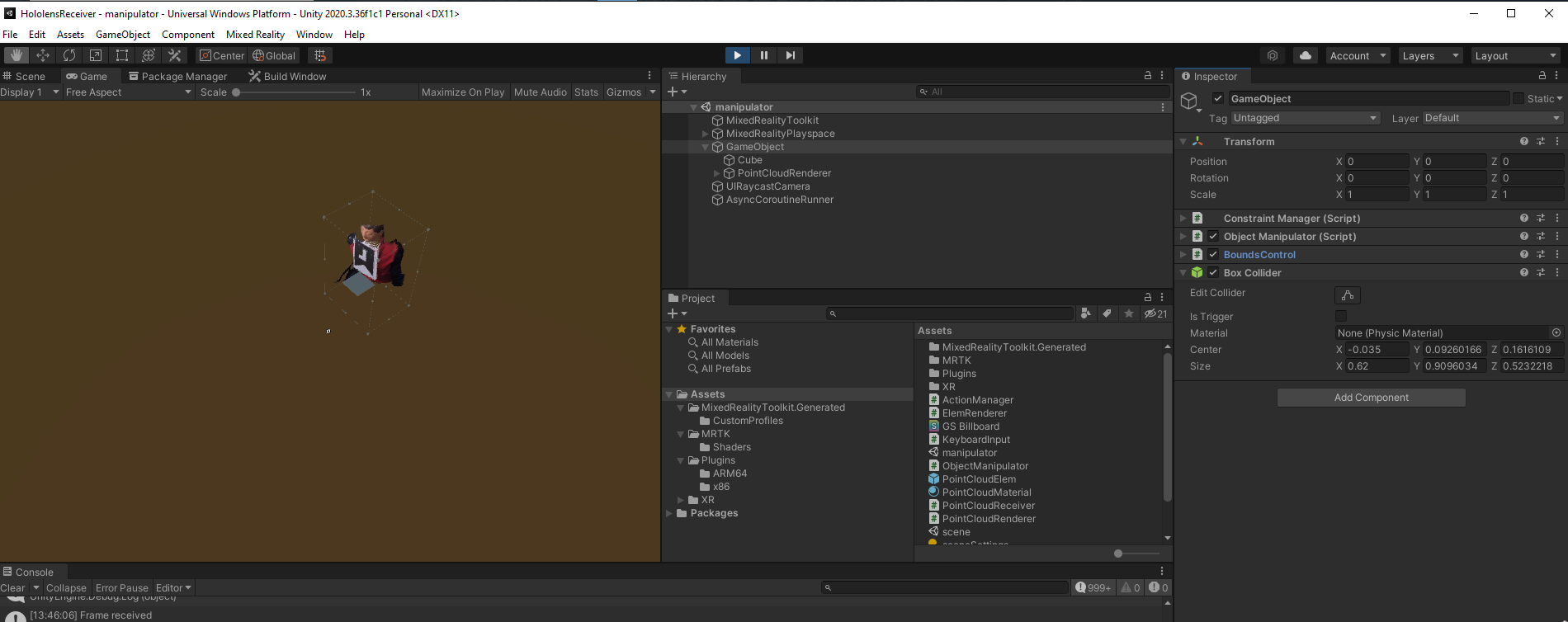Pause the game playback

coord(764,55)
